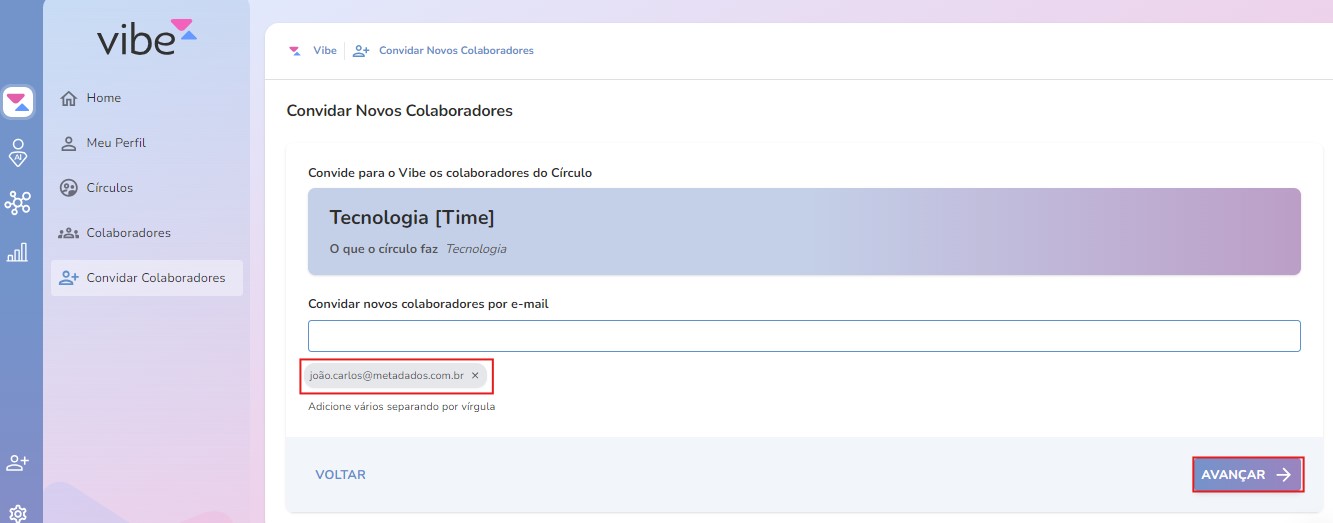
Task: Click the e-mail invite input field
Action: coord(804,336)
